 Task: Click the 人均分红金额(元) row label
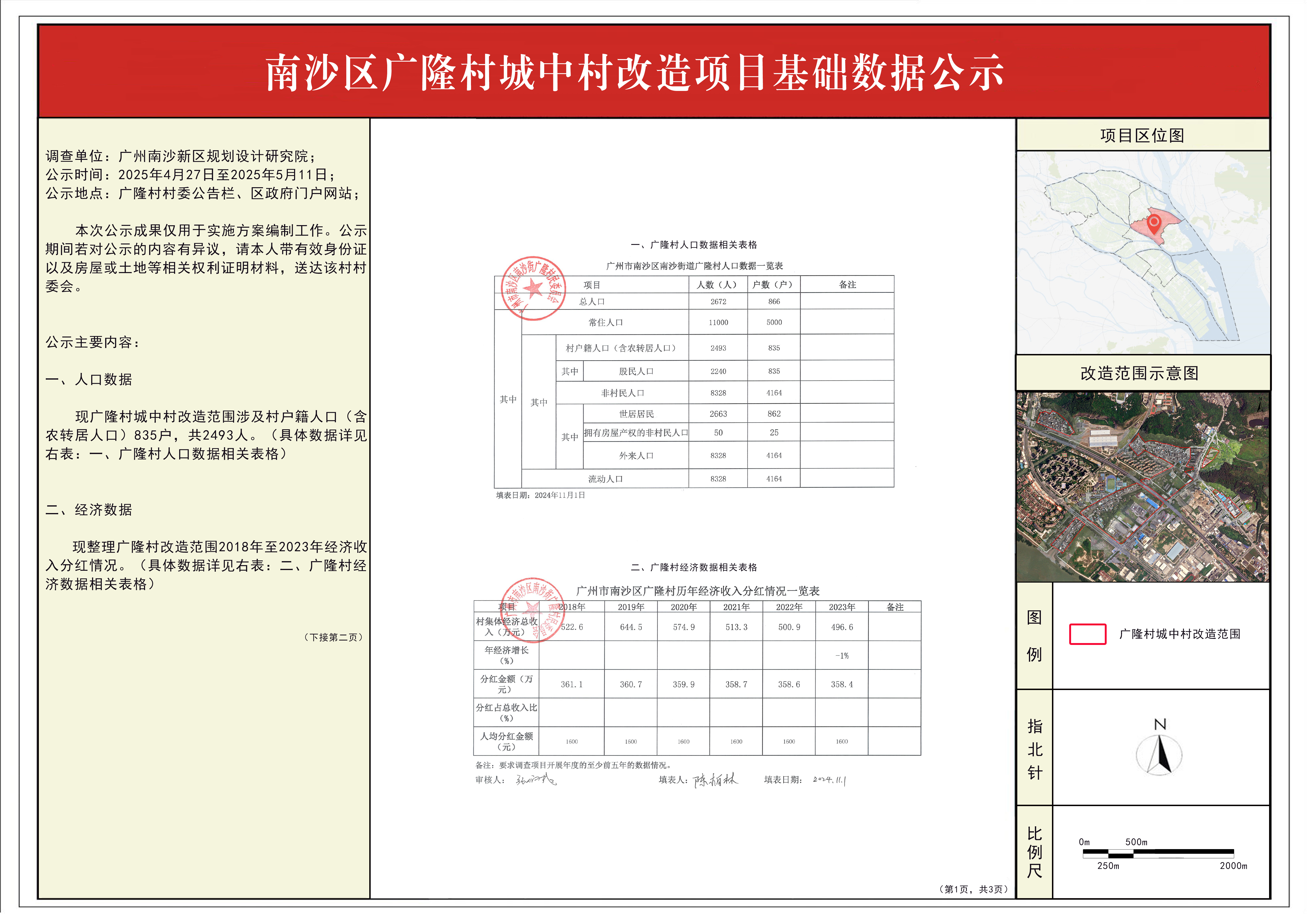pyautogui.click(x=506, y=741)
